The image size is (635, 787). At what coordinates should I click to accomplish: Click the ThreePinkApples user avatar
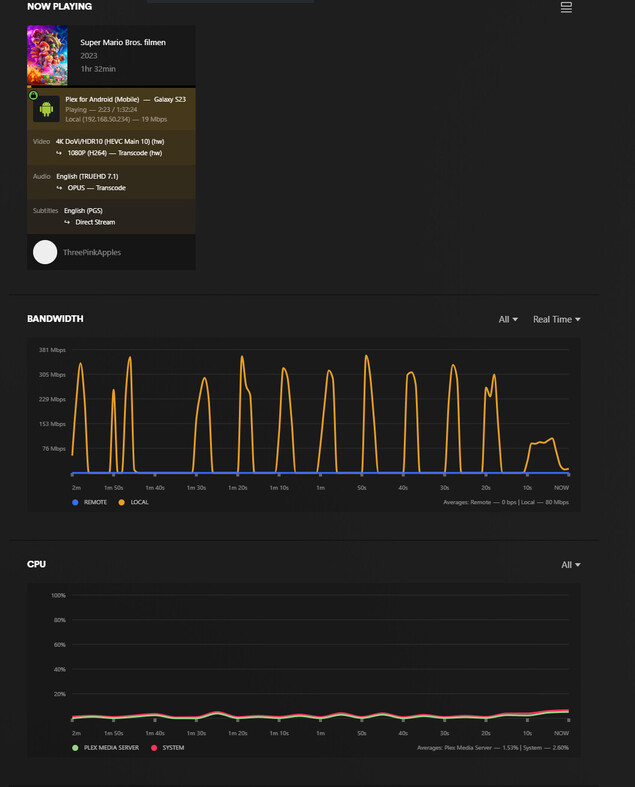(x=45, y=252)
